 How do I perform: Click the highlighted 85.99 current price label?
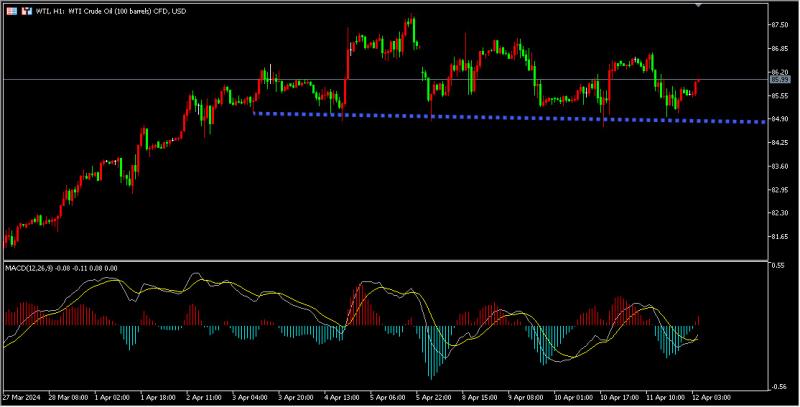[x=781, y=79]
